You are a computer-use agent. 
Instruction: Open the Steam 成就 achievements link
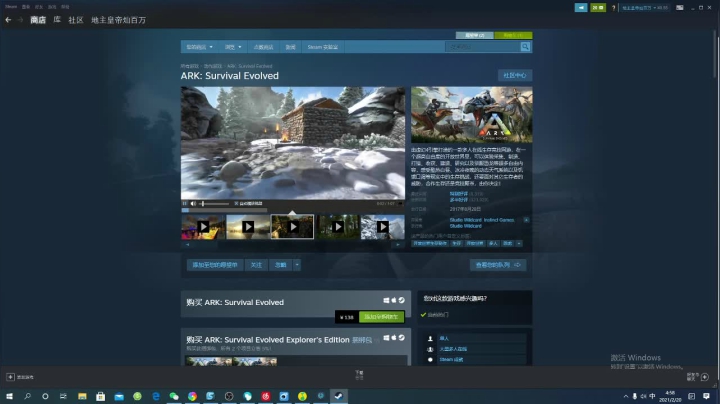point(451,359)
